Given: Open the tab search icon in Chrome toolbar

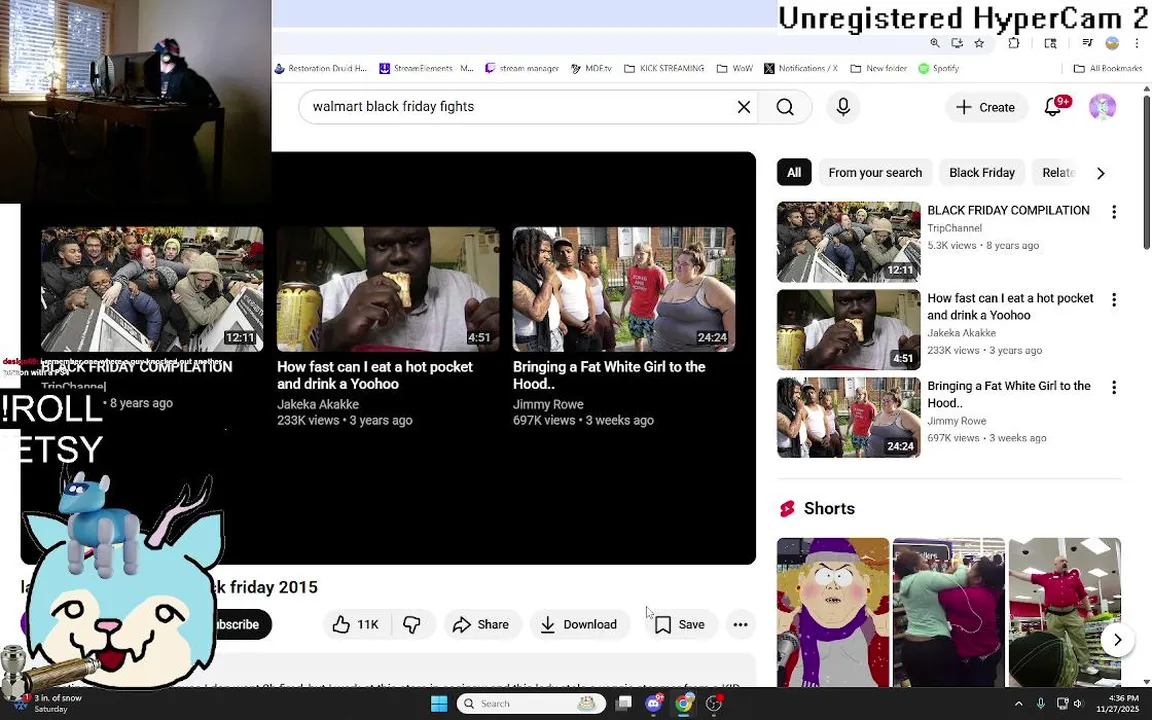Looking at the screenshot, I should pos(1051,43).
